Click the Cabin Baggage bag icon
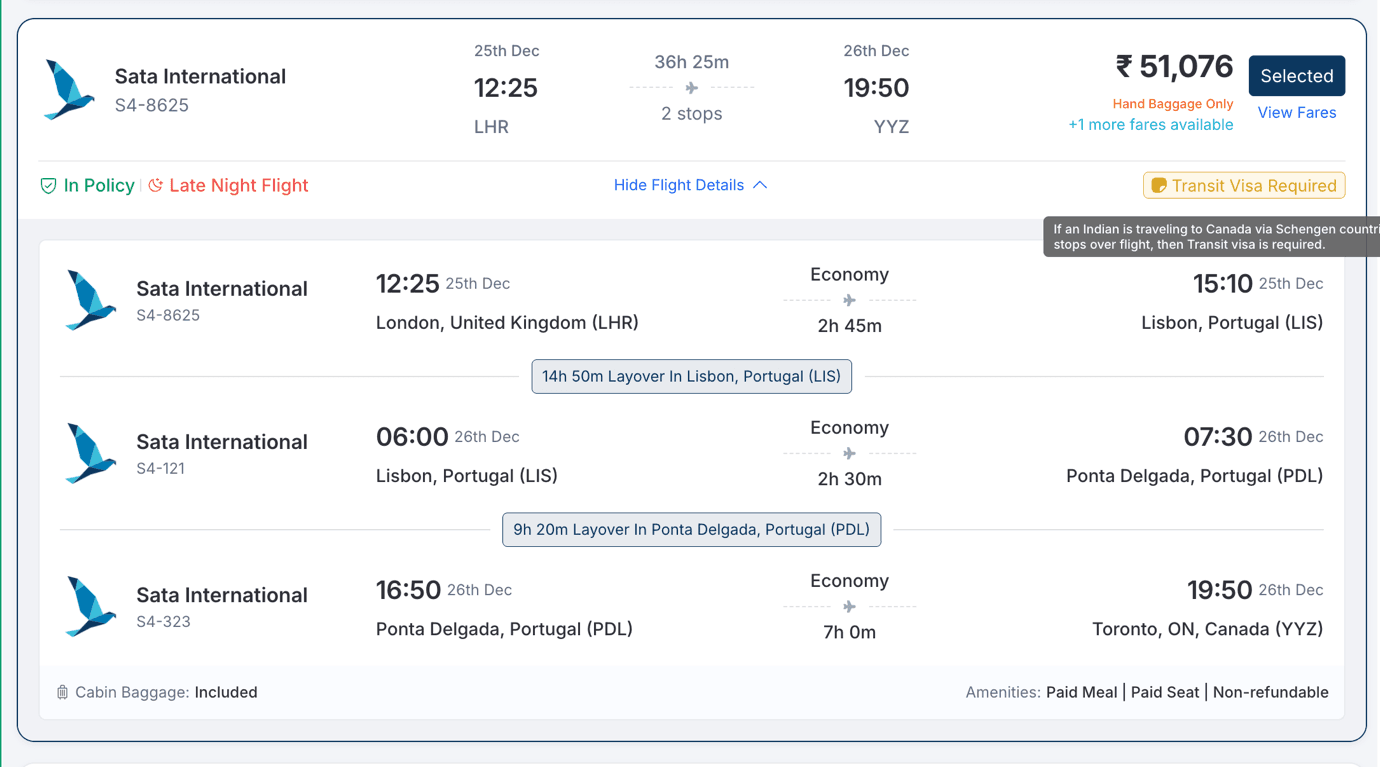This screenshot has height=767, width=1380. point(62,692)
